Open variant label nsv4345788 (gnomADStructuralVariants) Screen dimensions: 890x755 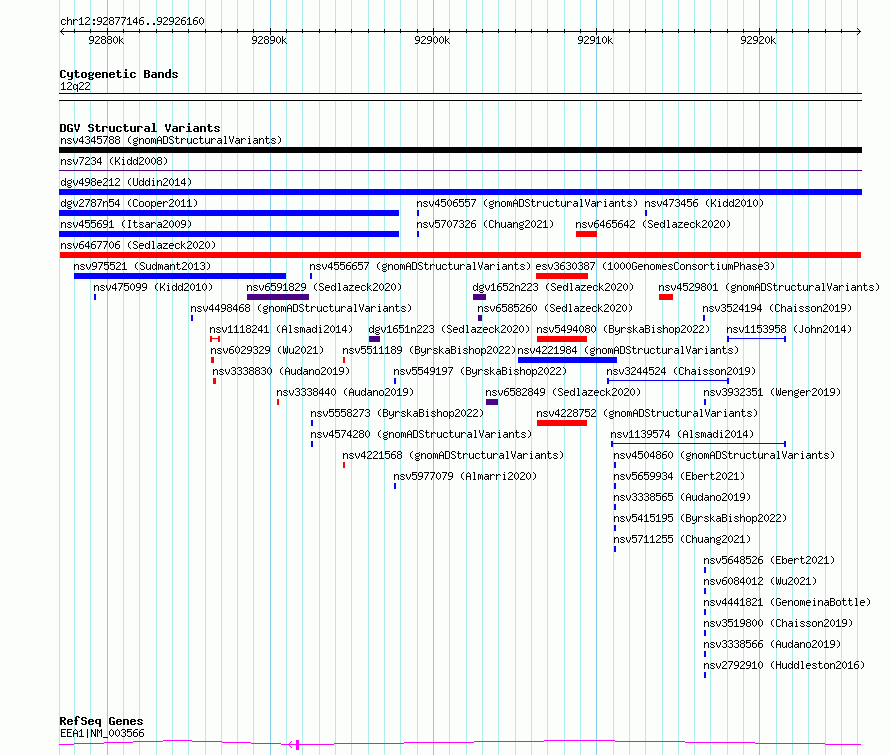171,140
